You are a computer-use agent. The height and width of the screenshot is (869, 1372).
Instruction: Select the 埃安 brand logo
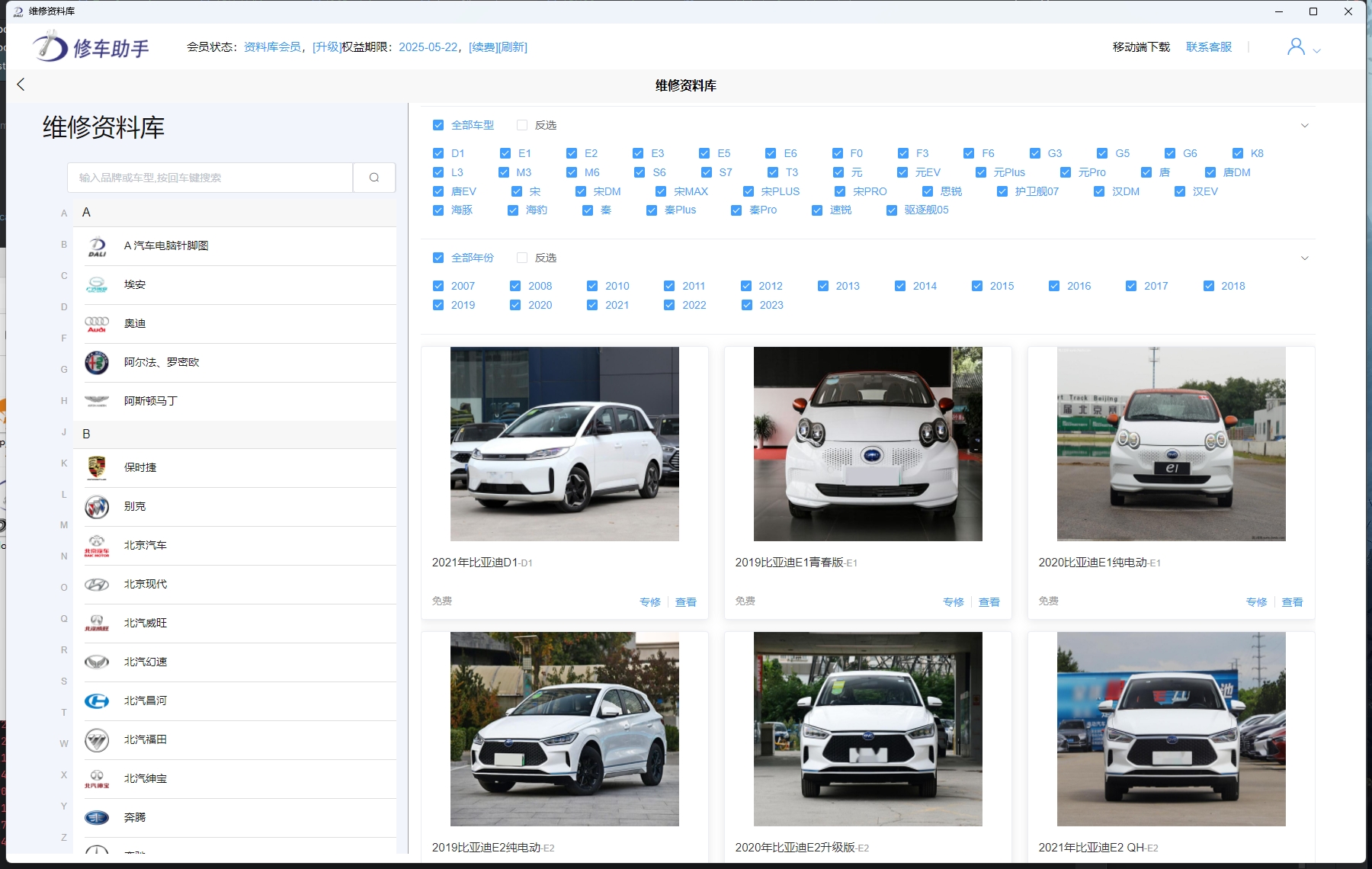[97, 285]
